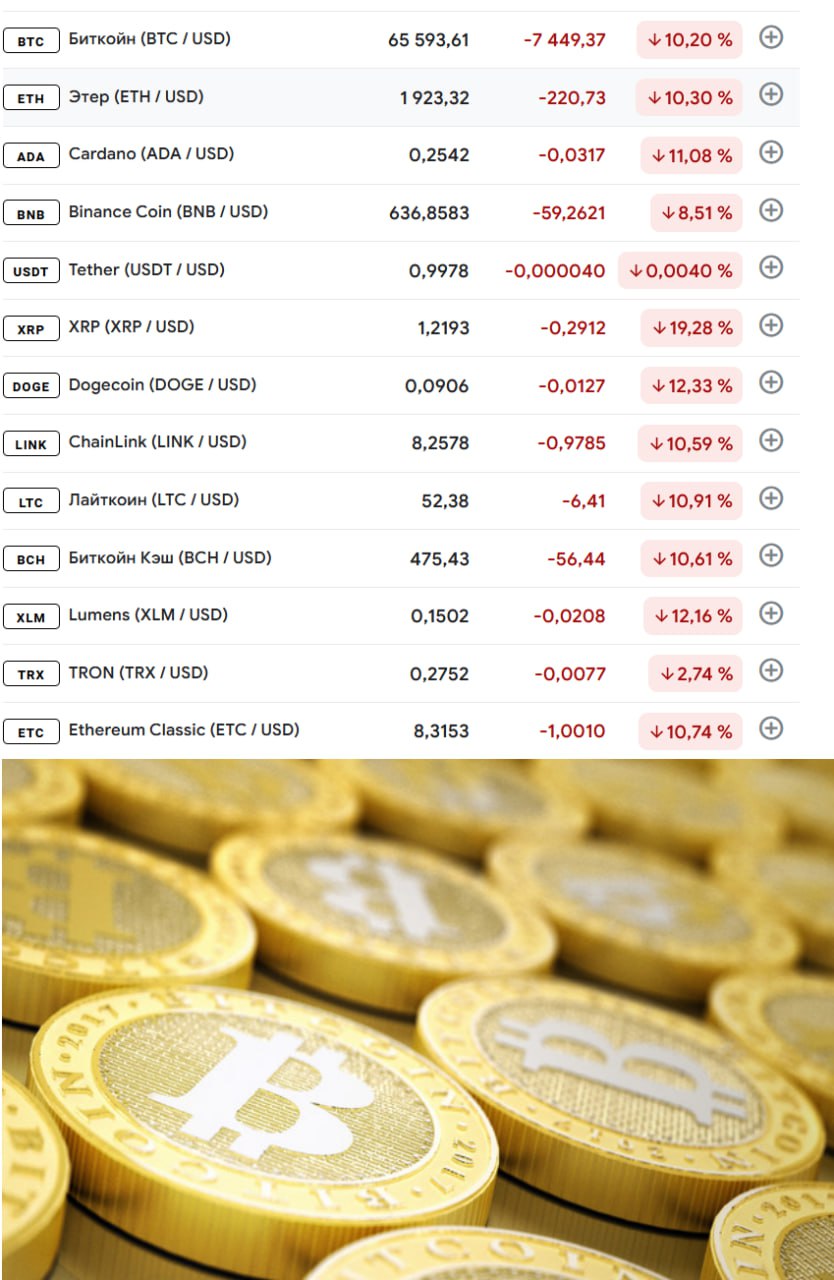This screenshot has width=834, height=1280.
Task: Click the ETH price 1 923,32
Action: [435, 98]
